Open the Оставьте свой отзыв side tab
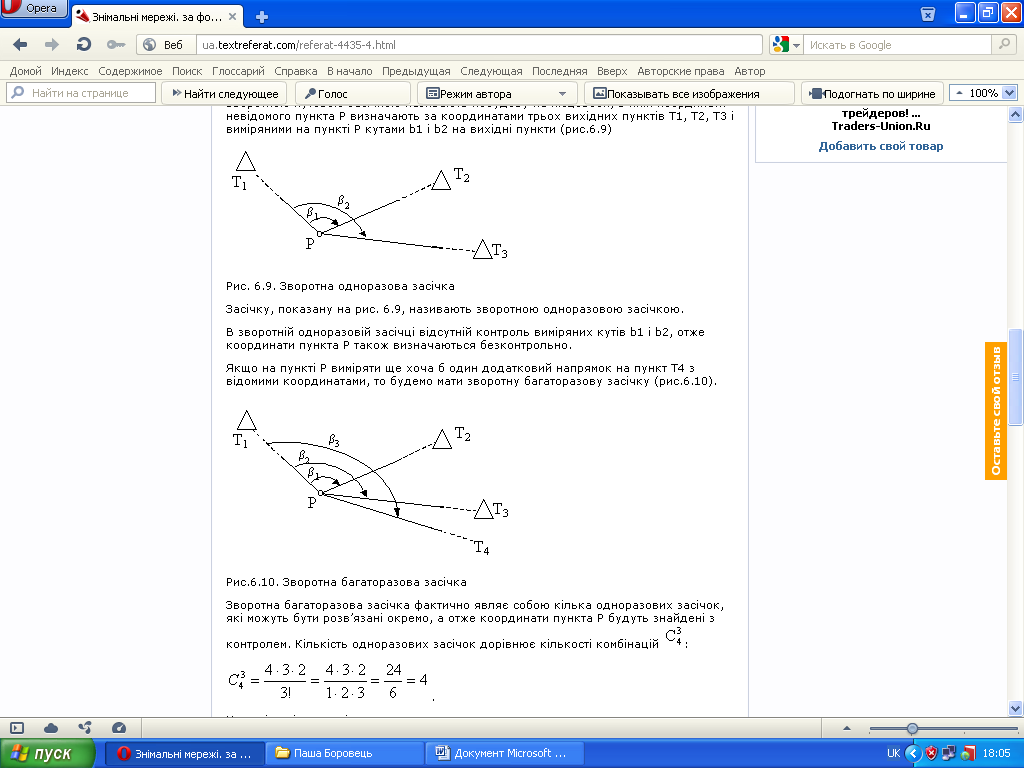 point(996,411)
